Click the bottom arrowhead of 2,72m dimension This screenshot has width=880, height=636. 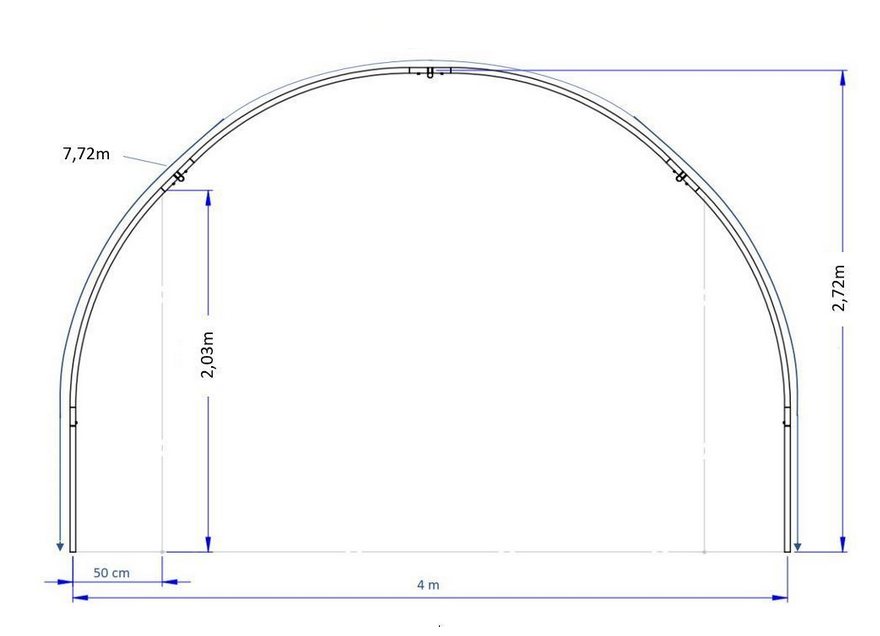844,544
